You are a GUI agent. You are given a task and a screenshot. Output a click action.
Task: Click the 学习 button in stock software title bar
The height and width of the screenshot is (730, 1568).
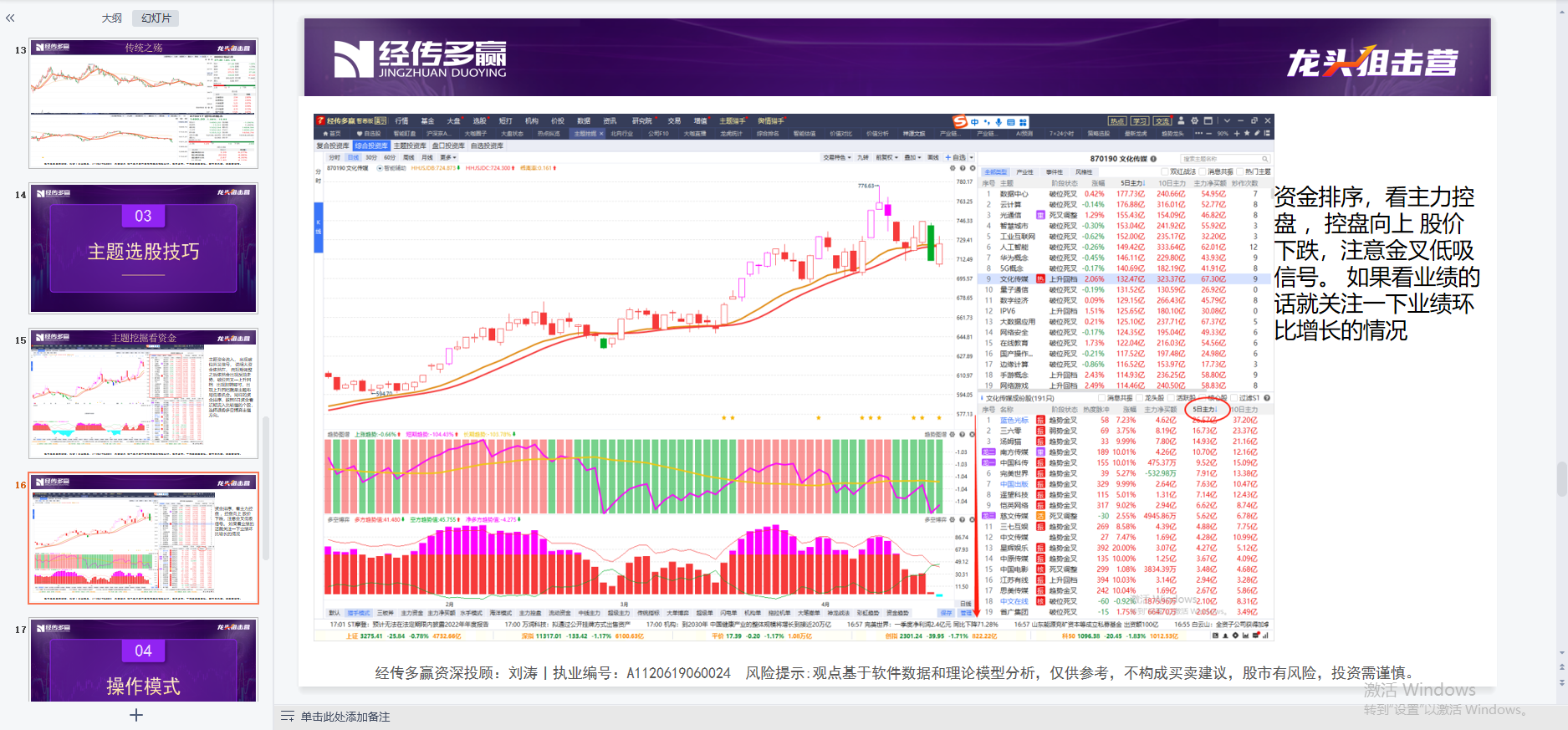[x=1140, y=121]
